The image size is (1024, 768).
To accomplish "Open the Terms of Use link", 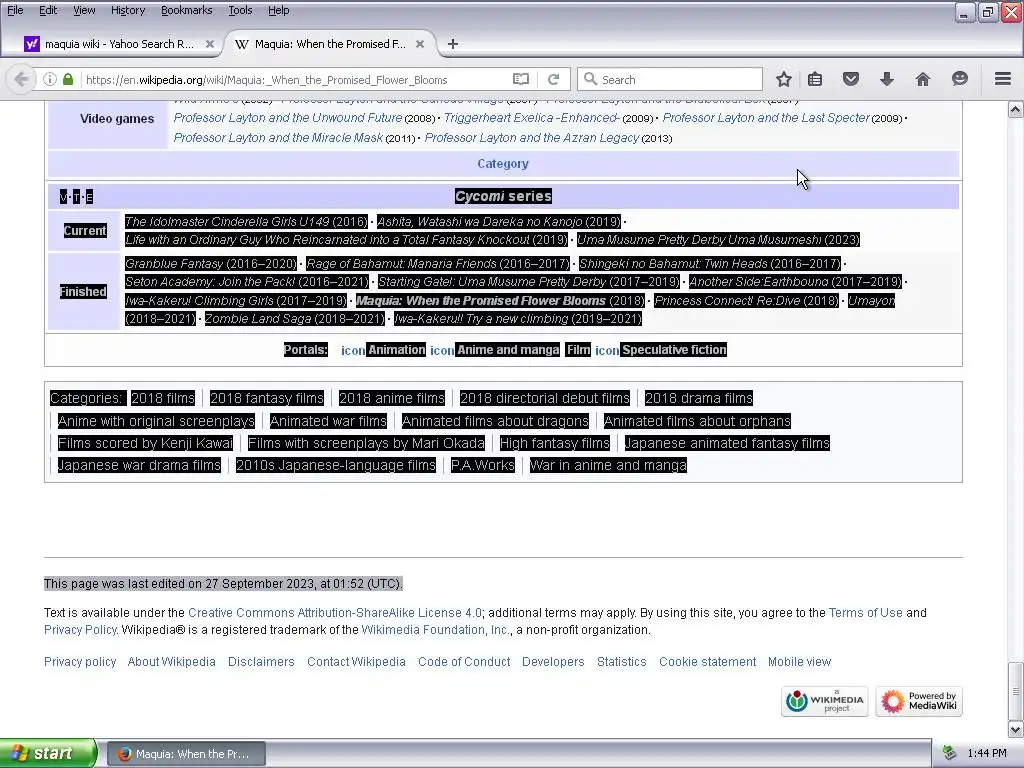I will (x=865, y=613).
